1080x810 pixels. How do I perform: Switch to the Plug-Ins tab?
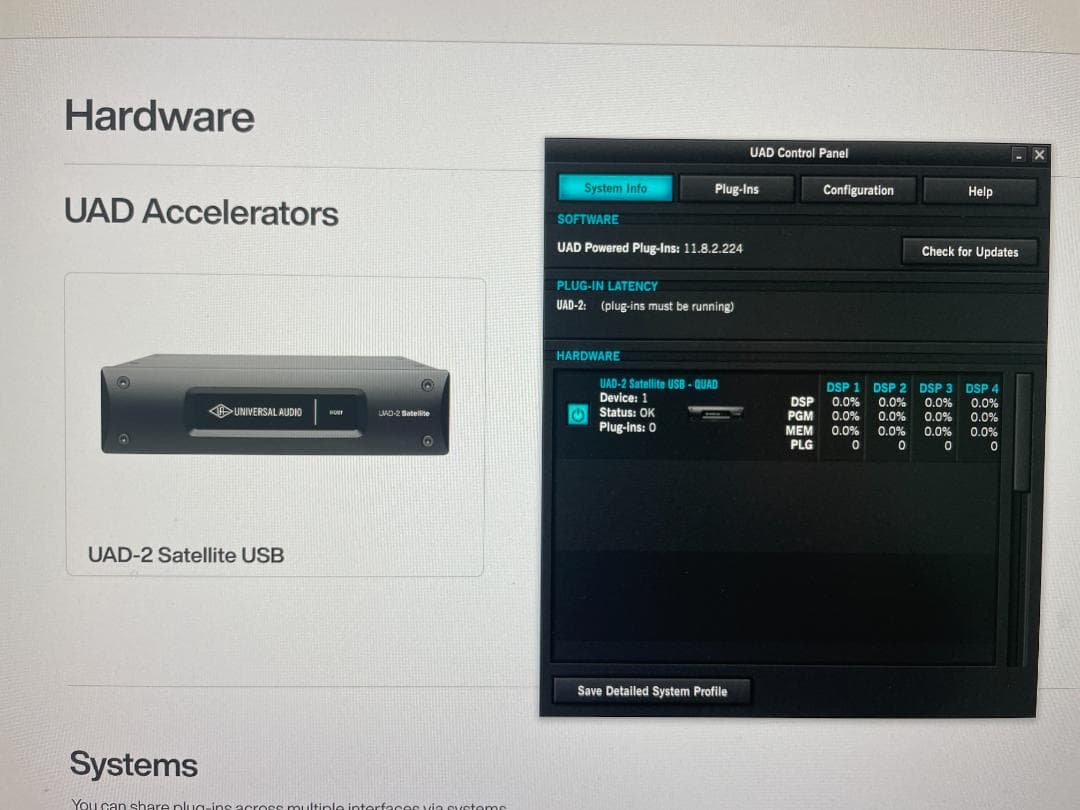click(x=736, y=189)
